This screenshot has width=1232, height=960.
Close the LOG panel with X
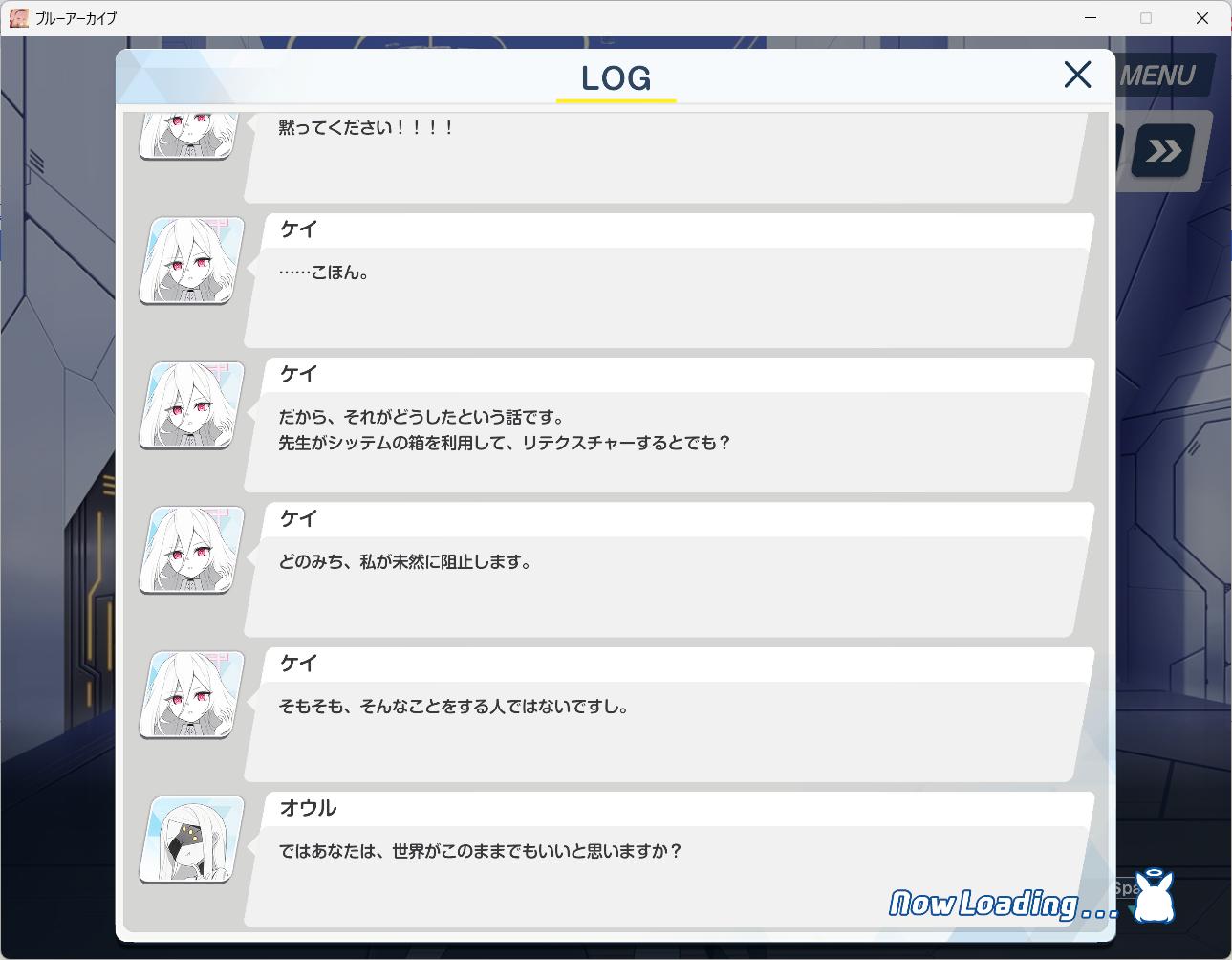pos(1077,75)
